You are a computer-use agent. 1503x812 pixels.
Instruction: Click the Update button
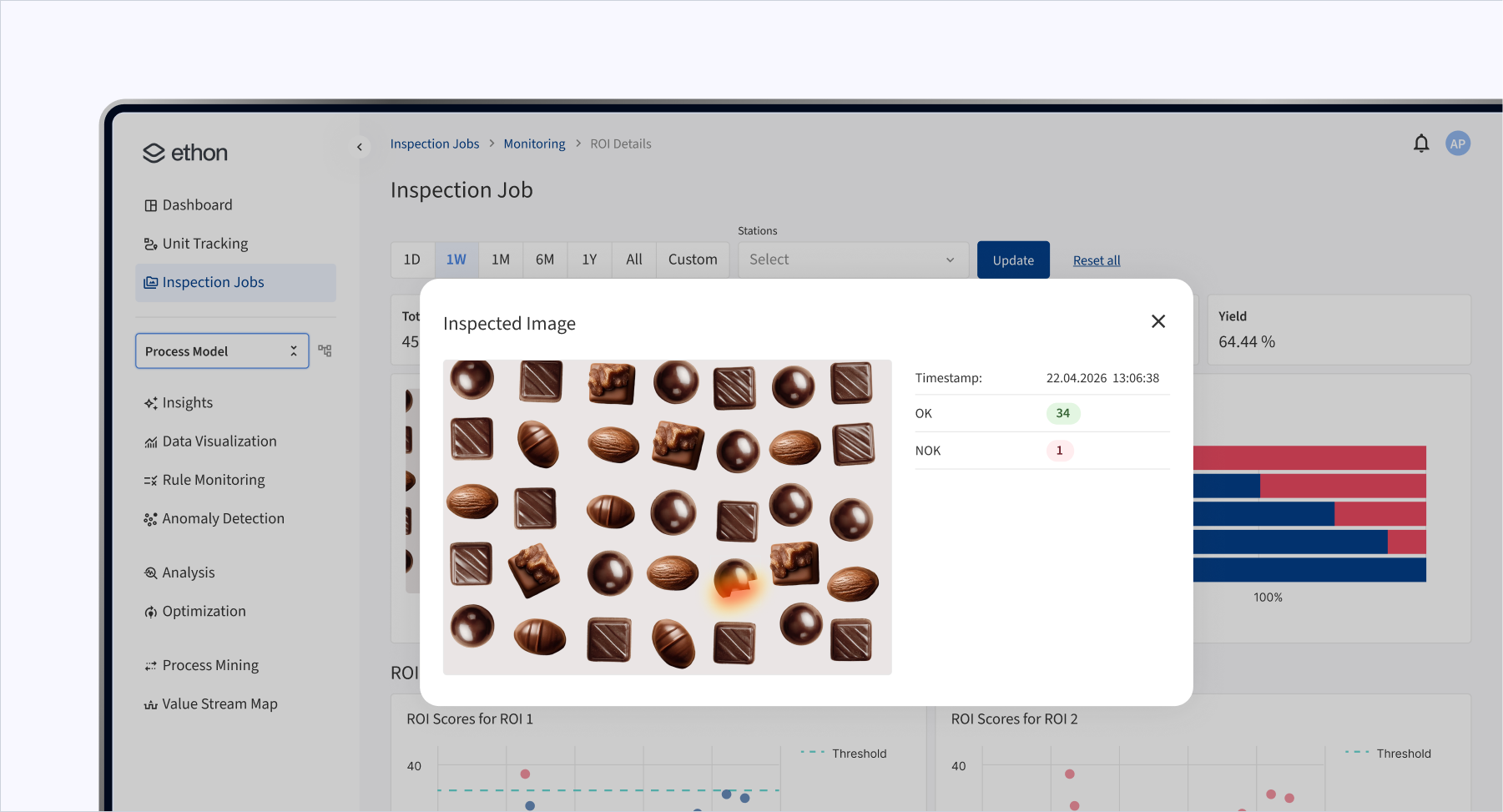click(x=1012, y=260)
